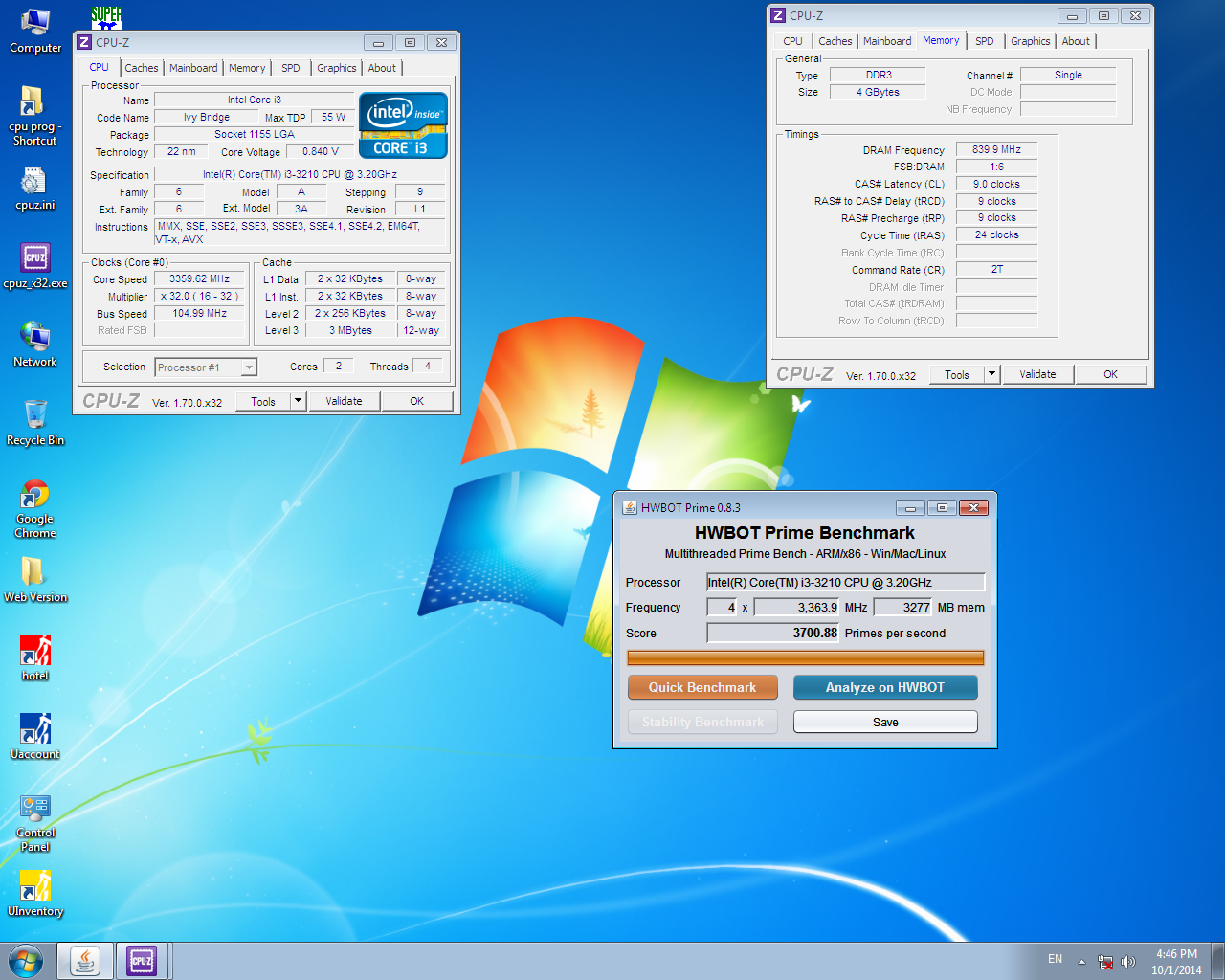This screenshot has width=1225, height=980.
Task: Click the DRAM Frequency 839.9 MHz value
Action: point(996,149)
